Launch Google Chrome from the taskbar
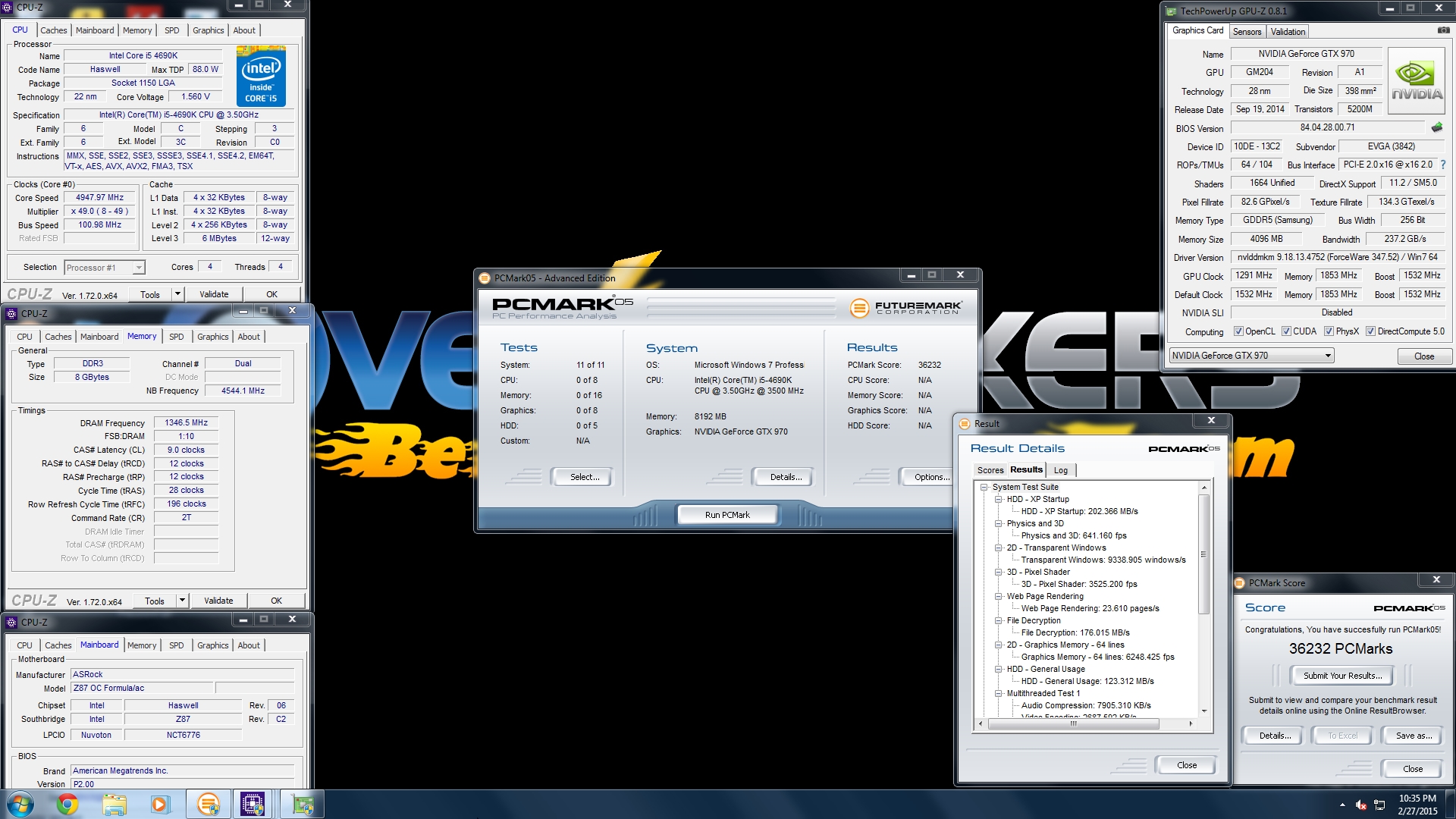 67,804
